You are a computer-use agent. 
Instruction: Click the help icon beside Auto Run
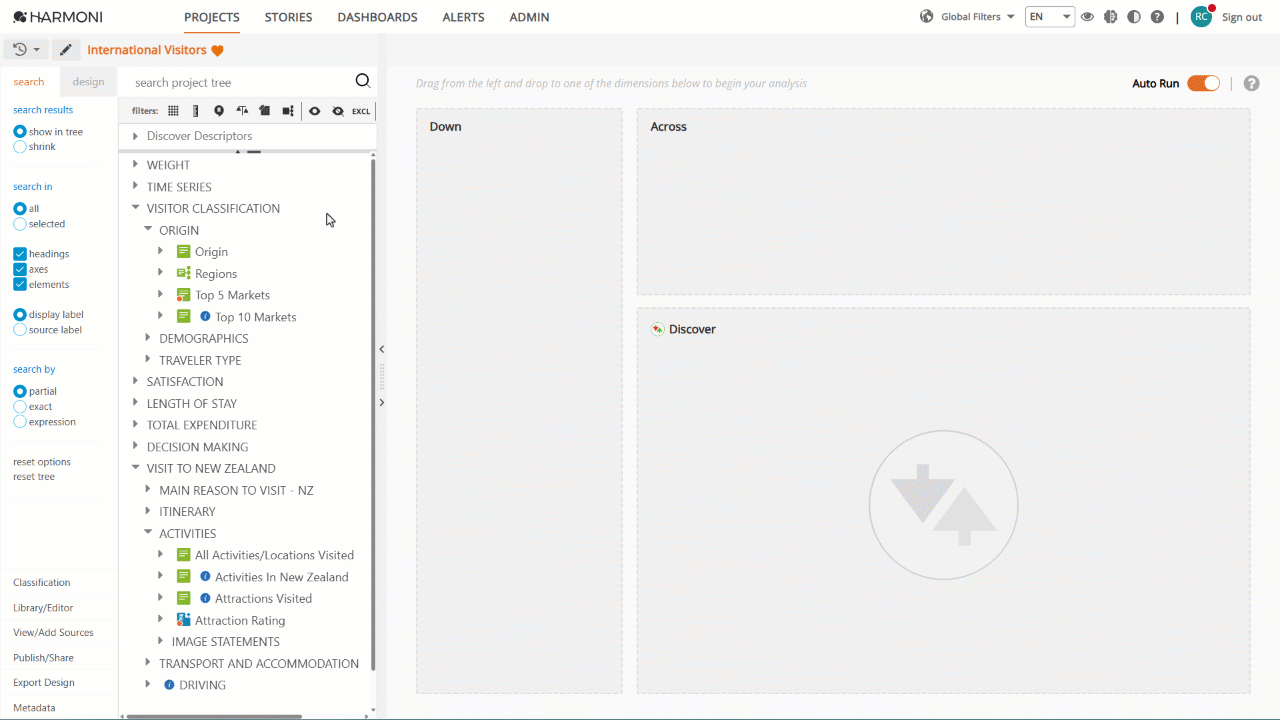point(1251,83)
